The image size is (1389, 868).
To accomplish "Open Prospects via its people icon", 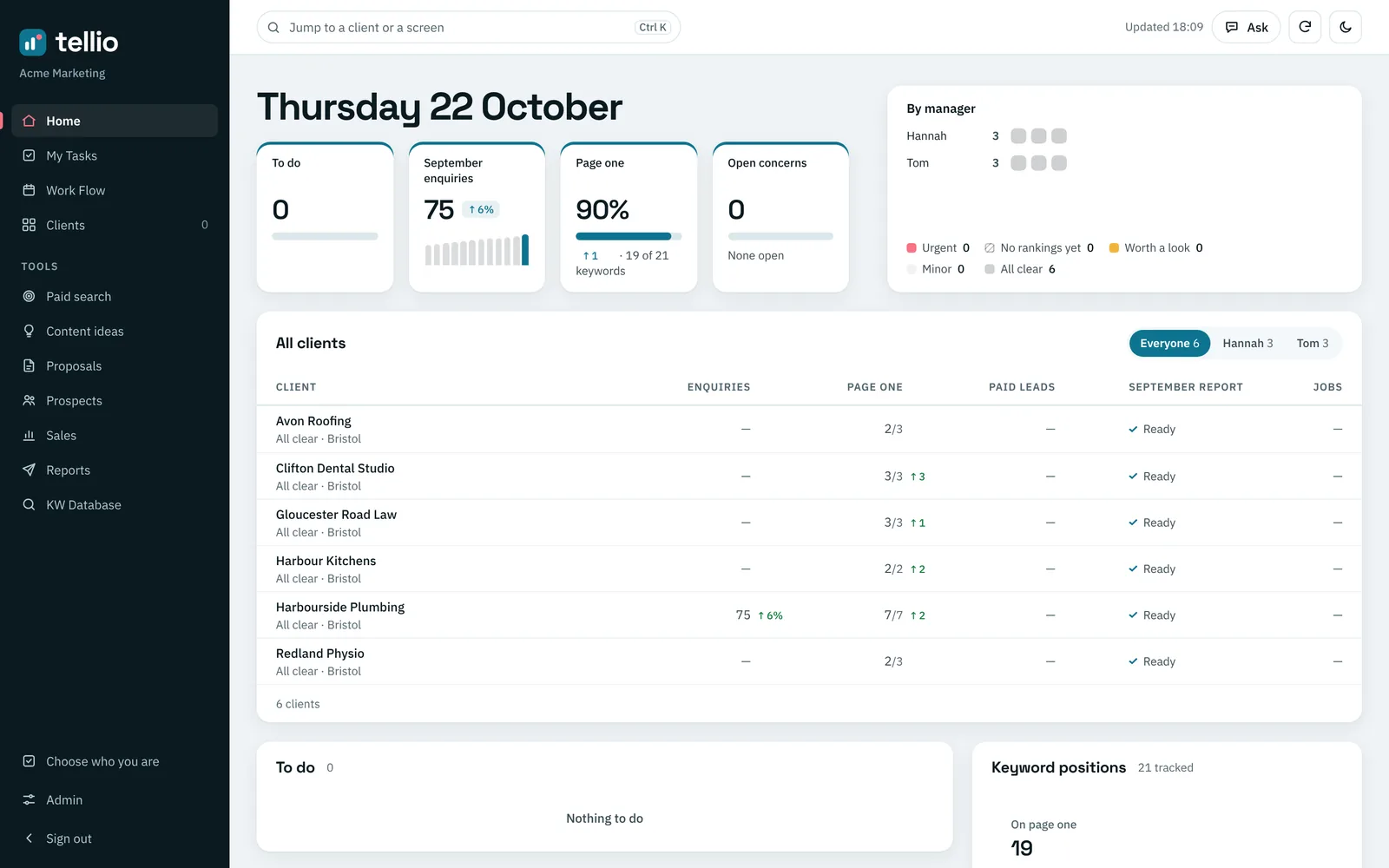I will [29, 400].
